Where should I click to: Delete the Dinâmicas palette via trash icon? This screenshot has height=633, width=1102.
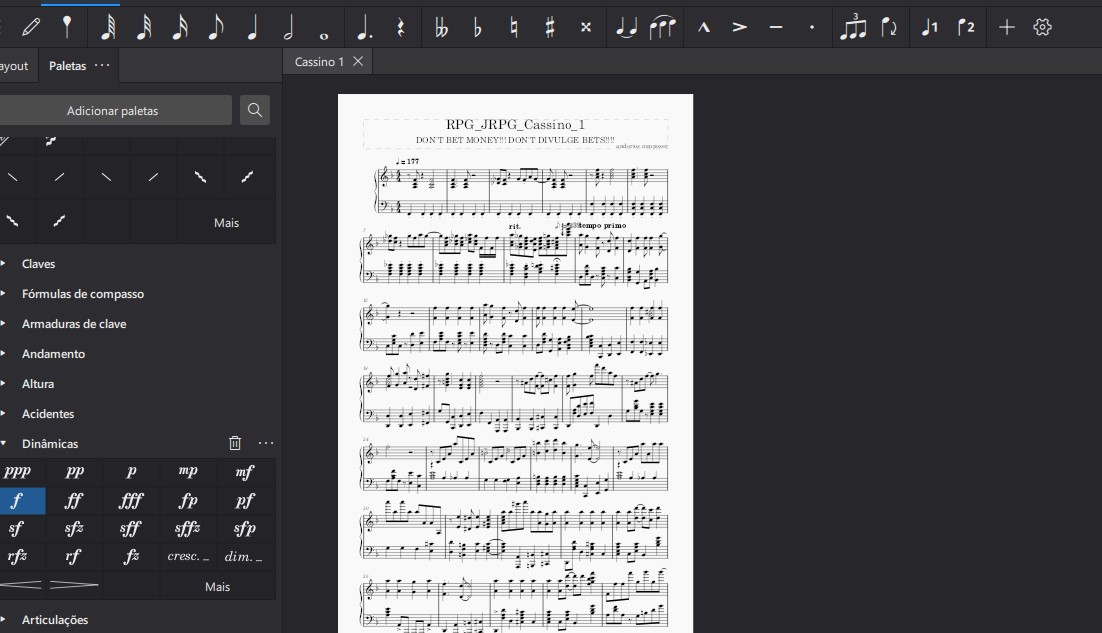[x=235, y=443]
